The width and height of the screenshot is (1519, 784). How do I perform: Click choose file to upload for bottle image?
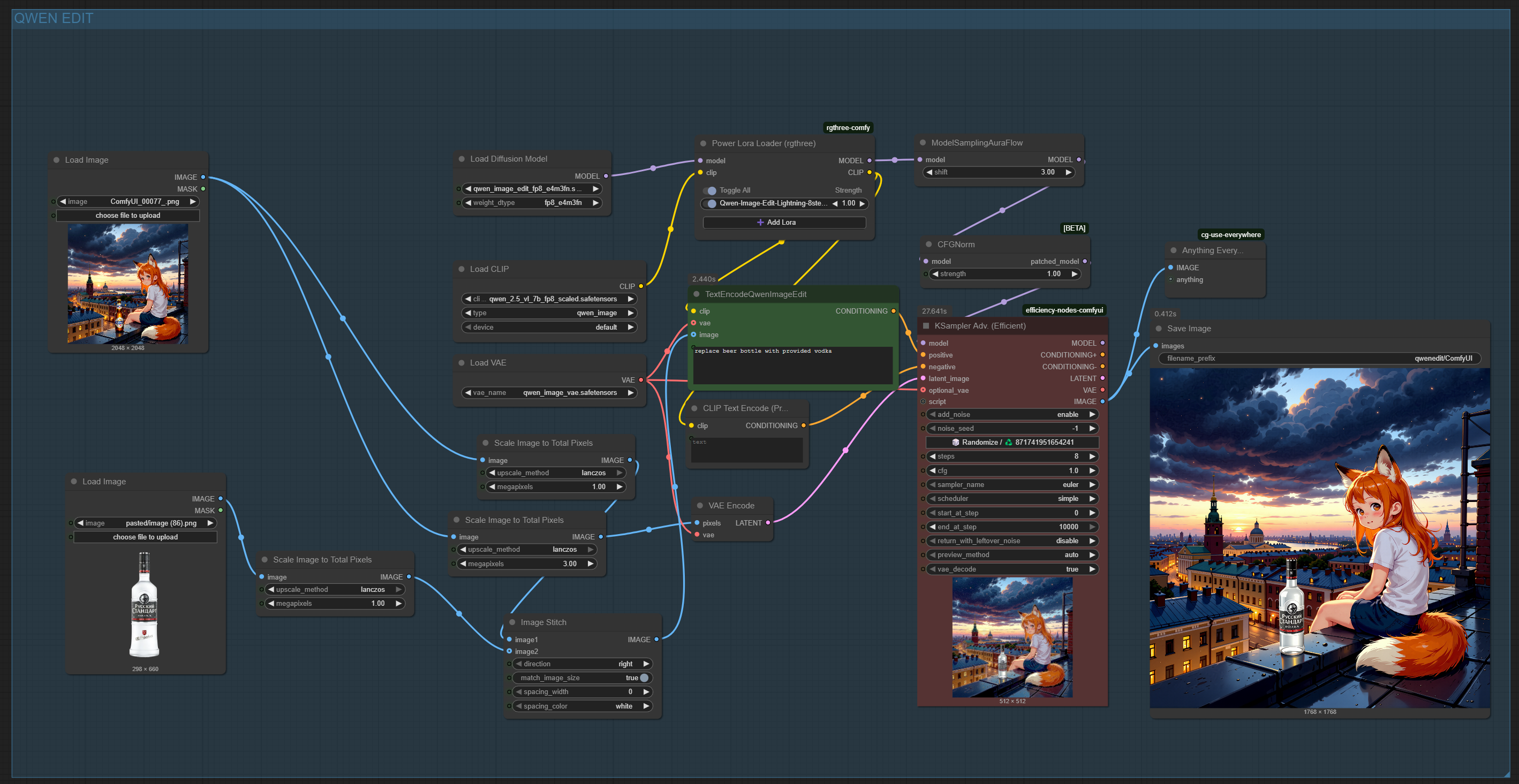(x=145, y=537)
